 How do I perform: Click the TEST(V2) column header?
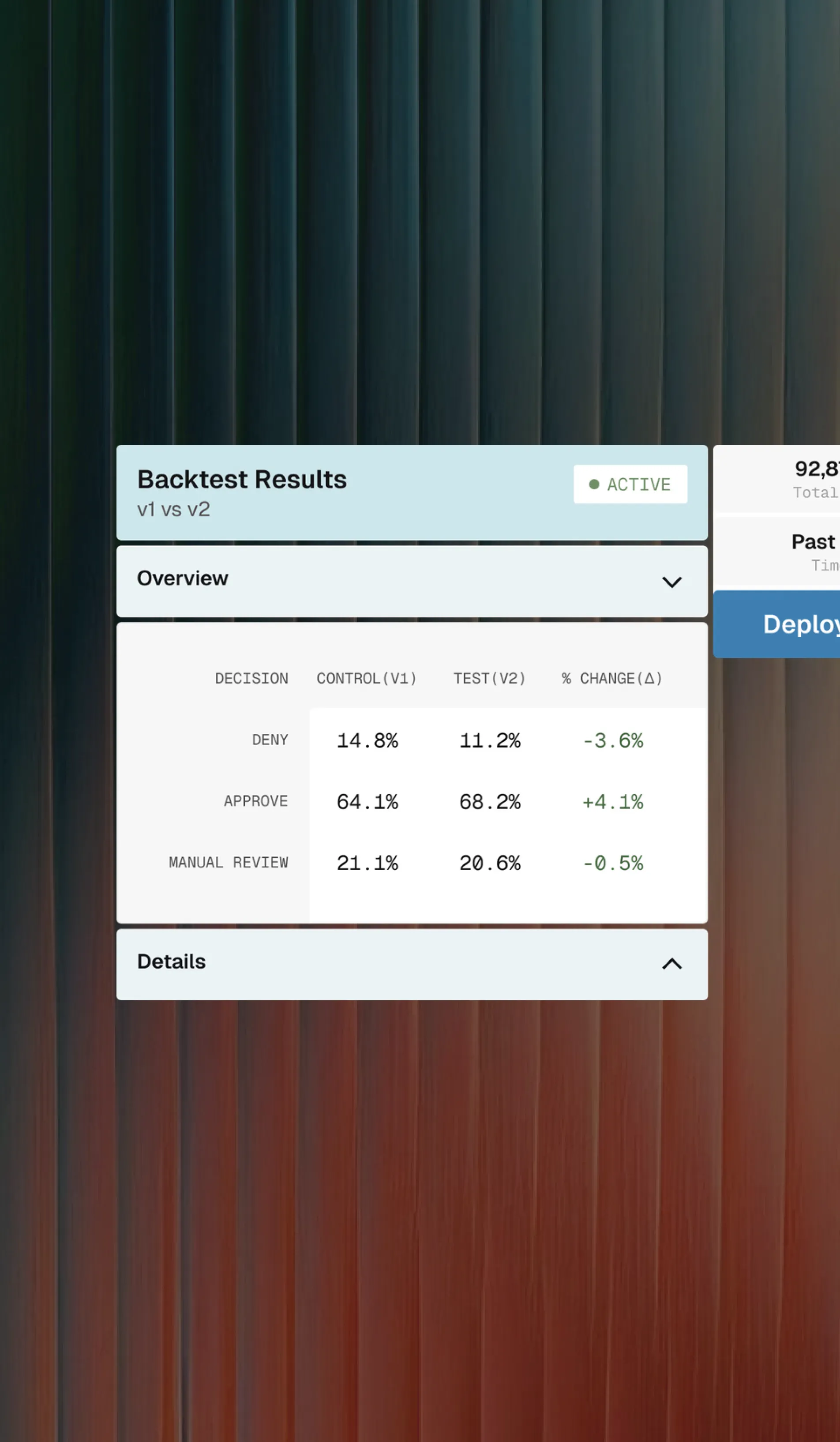click(489, 679)
